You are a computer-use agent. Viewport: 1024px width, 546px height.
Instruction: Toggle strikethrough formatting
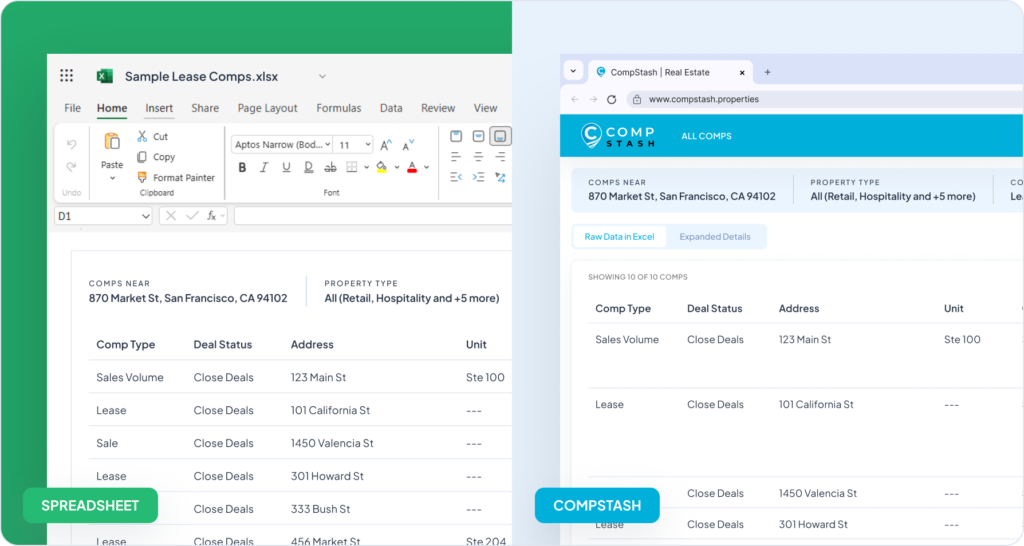point(330,168)
